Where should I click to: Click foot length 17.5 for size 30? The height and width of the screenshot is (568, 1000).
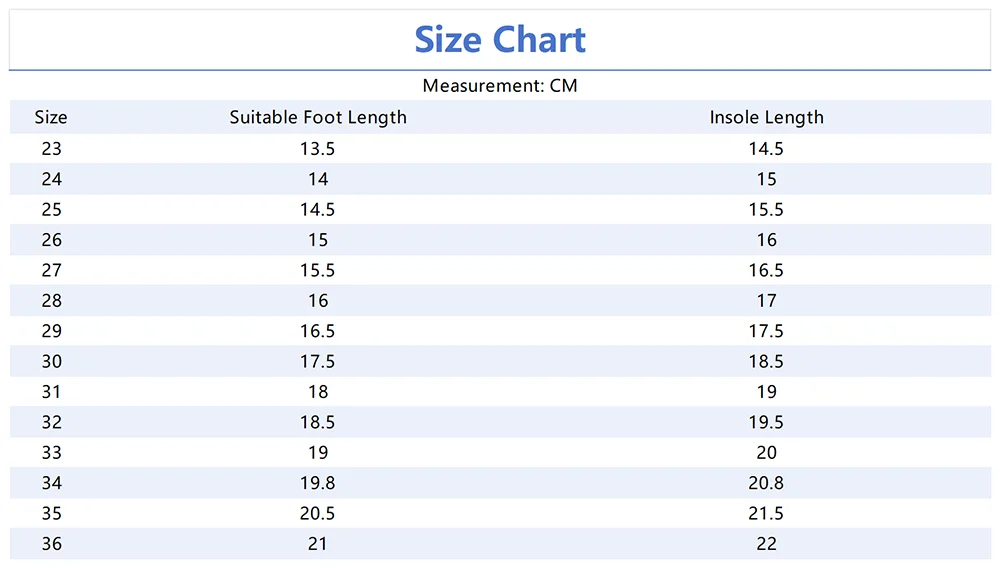(x=318, y=361)
